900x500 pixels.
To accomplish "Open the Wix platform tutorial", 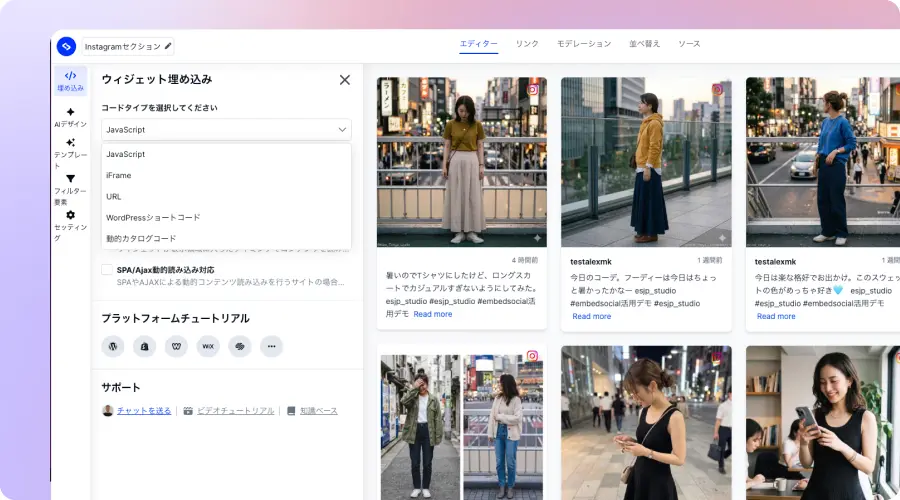I will pyautogui.click(x=208, y=346).
